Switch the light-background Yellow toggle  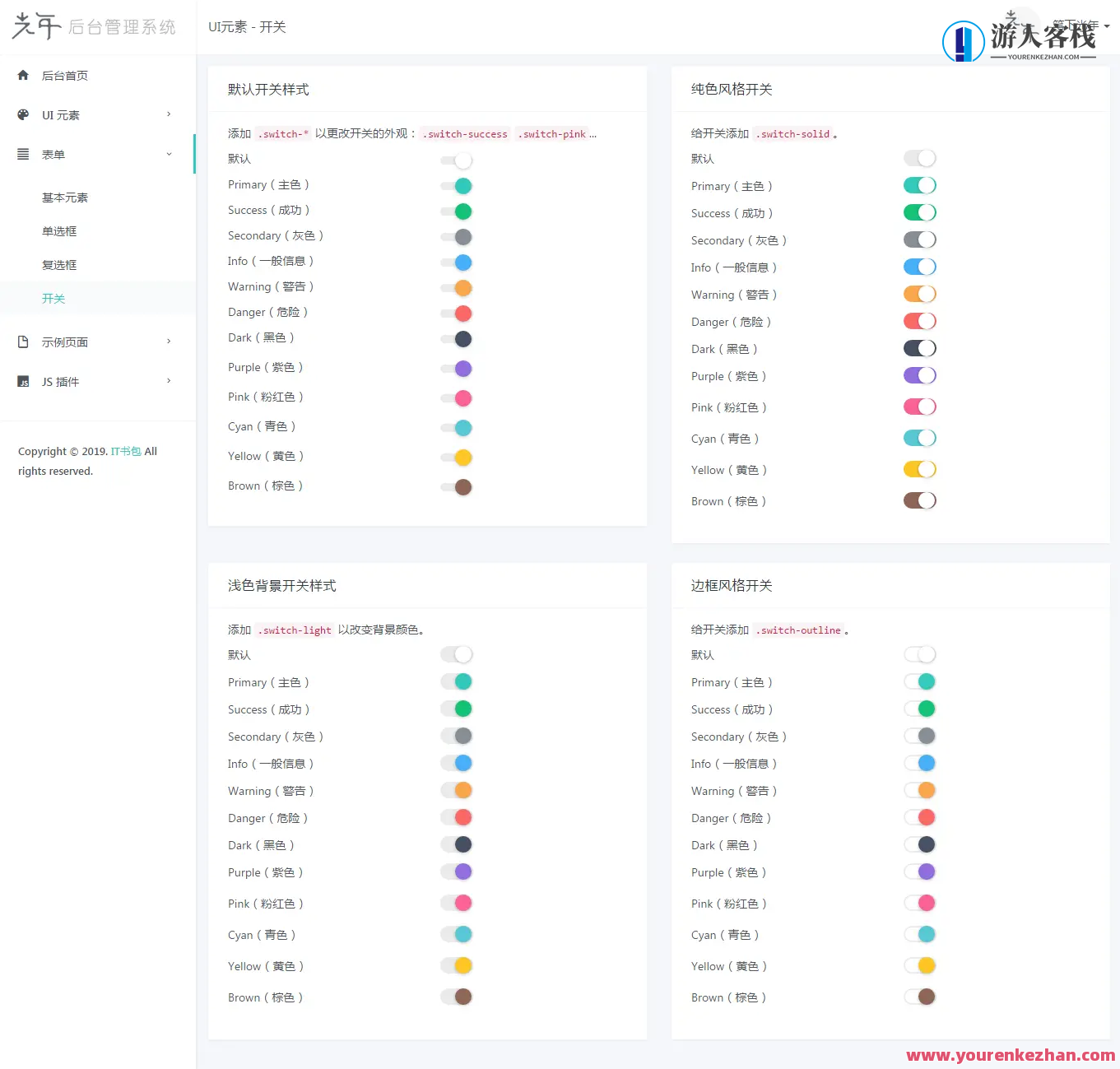(x=457, y=965)
